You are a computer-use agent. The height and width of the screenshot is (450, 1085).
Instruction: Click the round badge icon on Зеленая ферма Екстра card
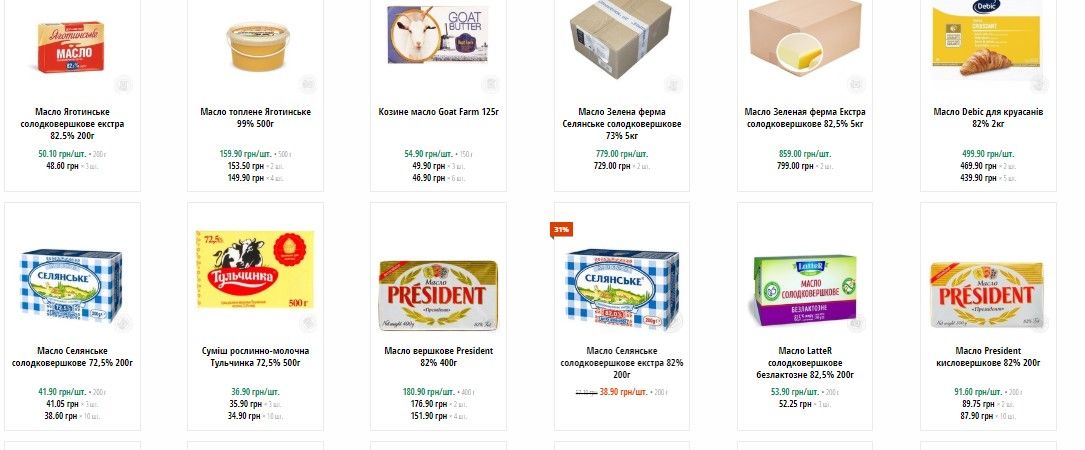tap(856, 84)
